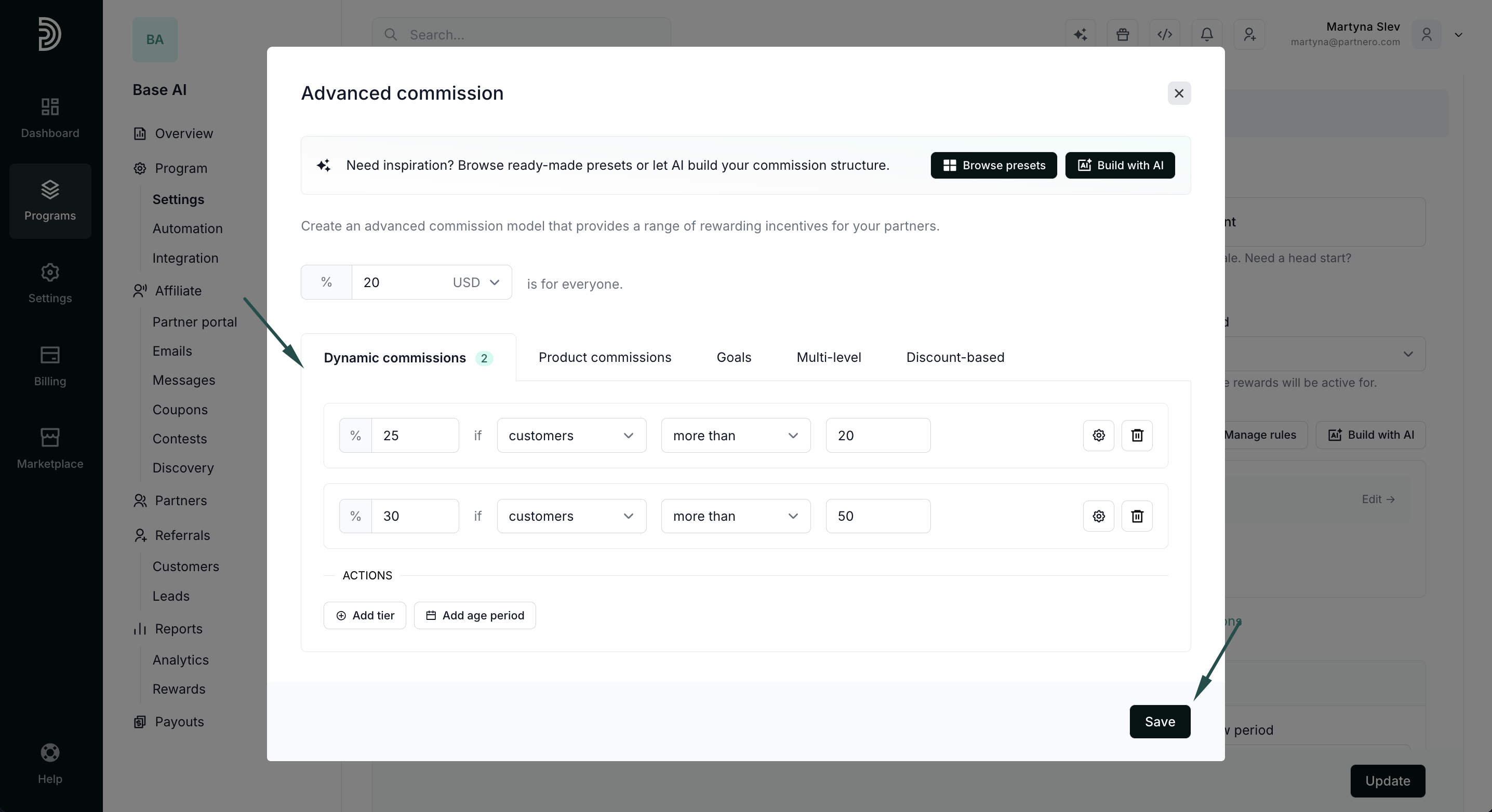Expand the USD currency dropdown
Screen dimensions: 1492x812
[475, 282]
